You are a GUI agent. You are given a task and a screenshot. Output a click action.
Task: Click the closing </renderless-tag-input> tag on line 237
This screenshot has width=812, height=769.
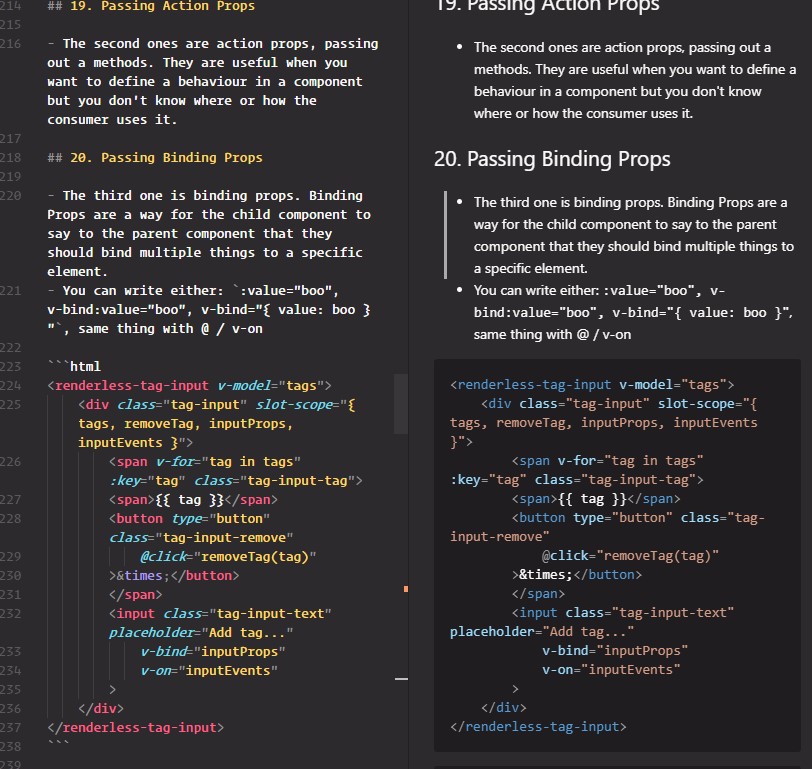[142, 727]
